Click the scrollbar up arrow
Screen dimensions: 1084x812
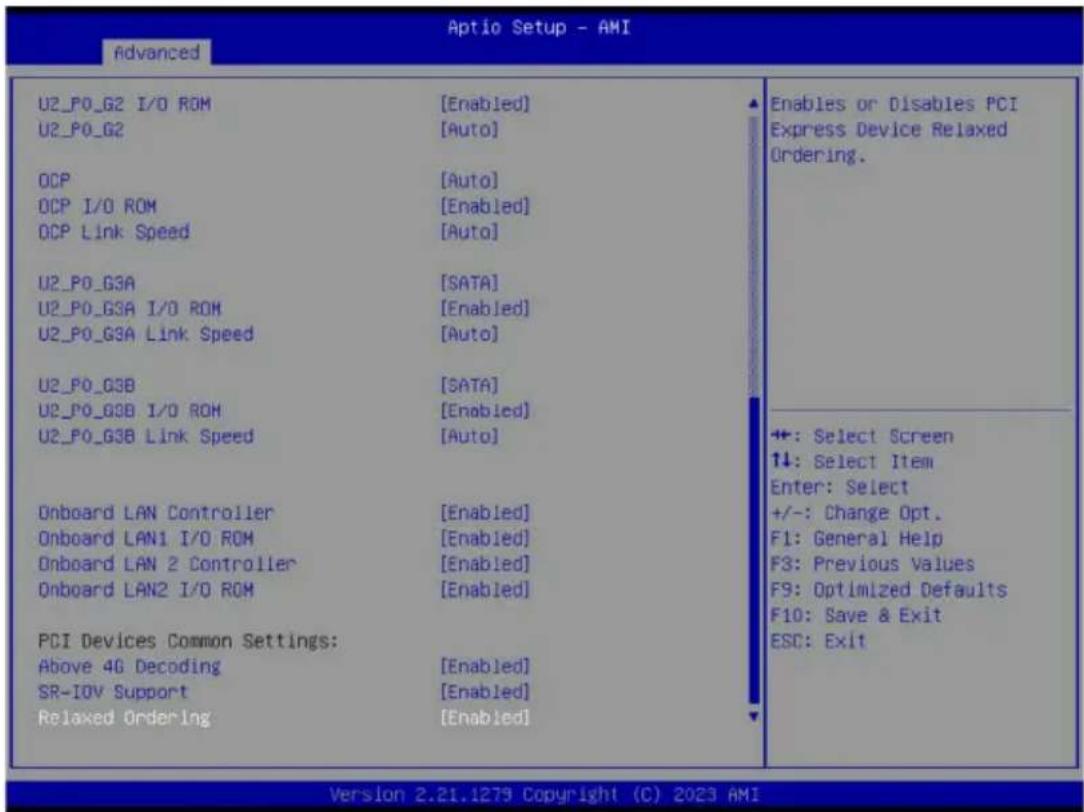coord(754,104)
